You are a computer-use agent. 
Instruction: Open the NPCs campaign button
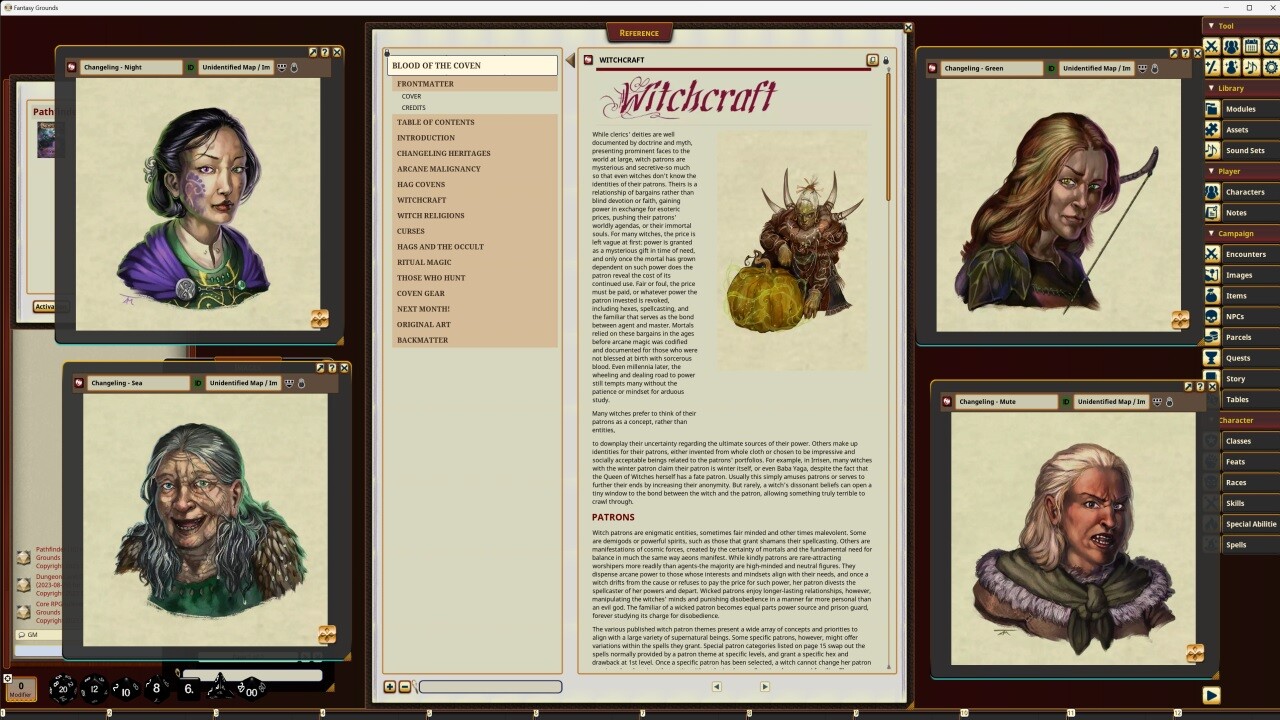(x=1237, y=316)
